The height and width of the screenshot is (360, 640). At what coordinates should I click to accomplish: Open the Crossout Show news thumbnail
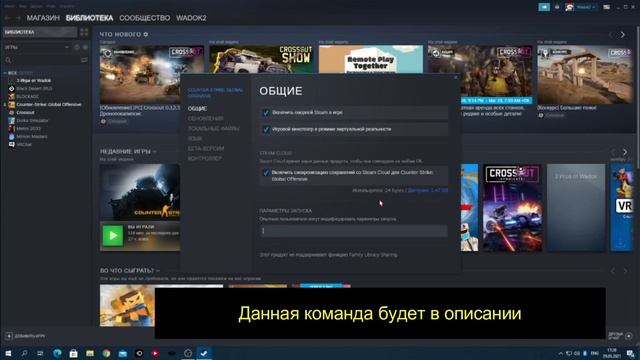(x=261, y=60)
